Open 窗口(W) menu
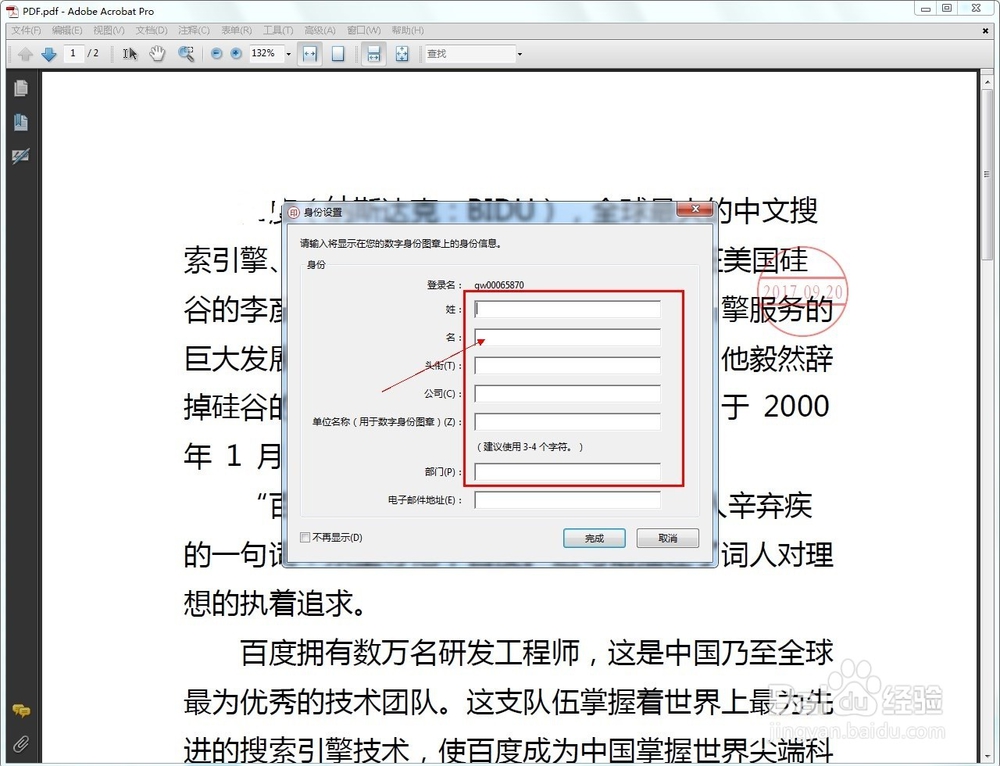 point(364,30)
